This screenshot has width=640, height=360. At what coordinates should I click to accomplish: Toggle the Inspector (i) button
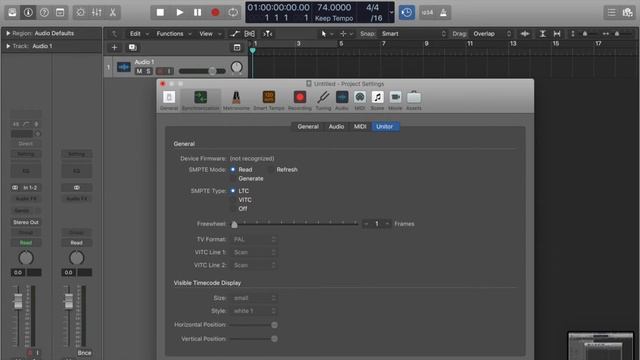click(28, 12)
